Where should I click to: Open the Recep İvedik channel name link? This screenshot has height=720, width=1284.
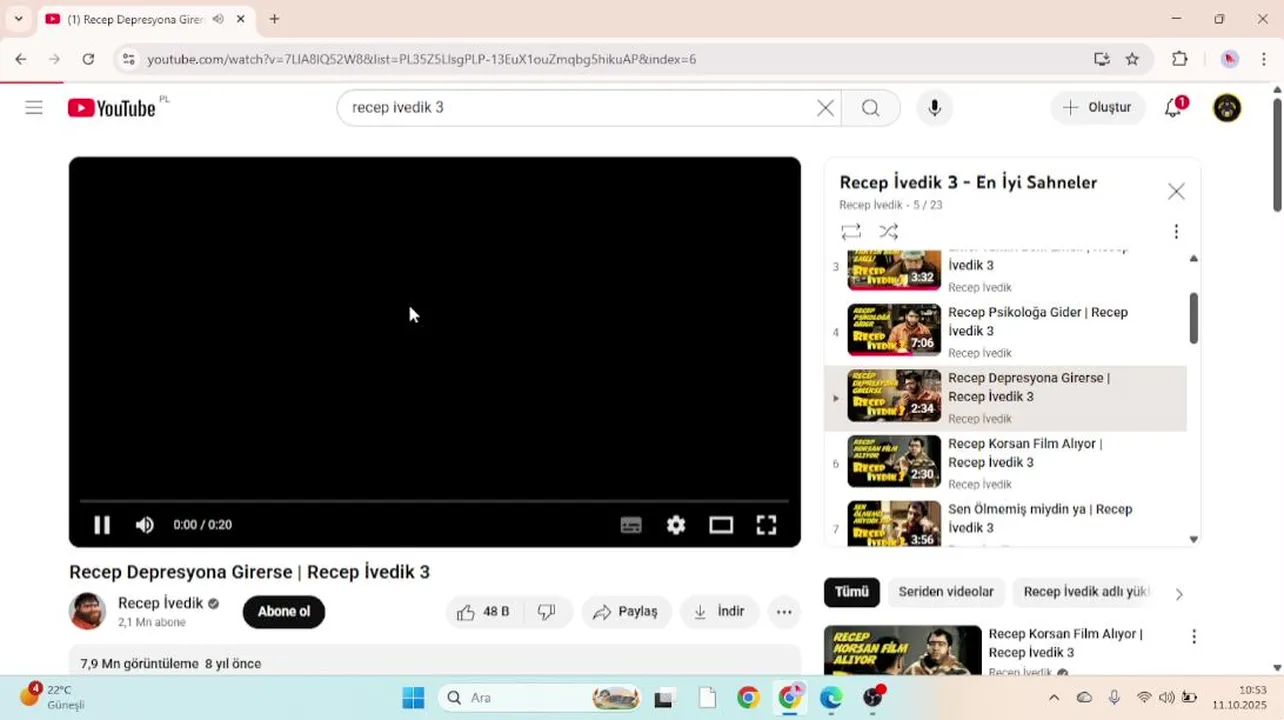click(x=160, y=603)
